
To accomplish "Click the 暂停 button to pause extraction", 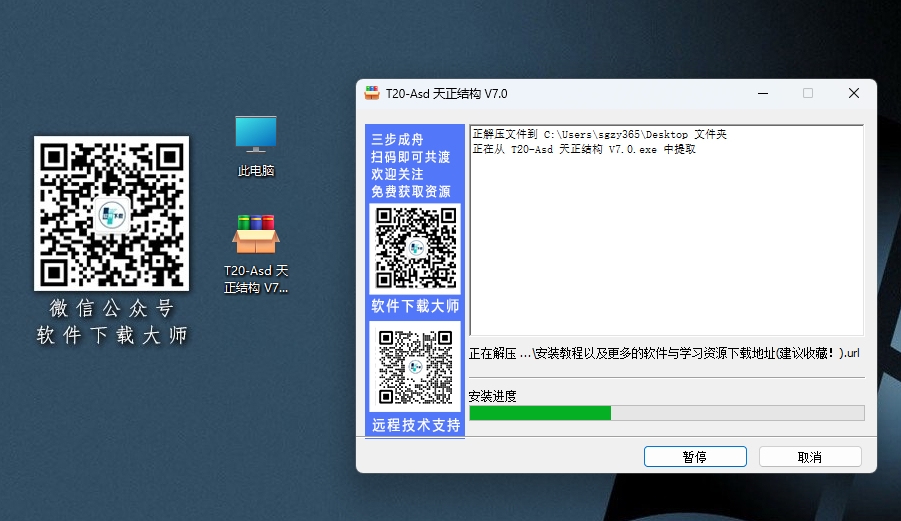I will (695, 457).
